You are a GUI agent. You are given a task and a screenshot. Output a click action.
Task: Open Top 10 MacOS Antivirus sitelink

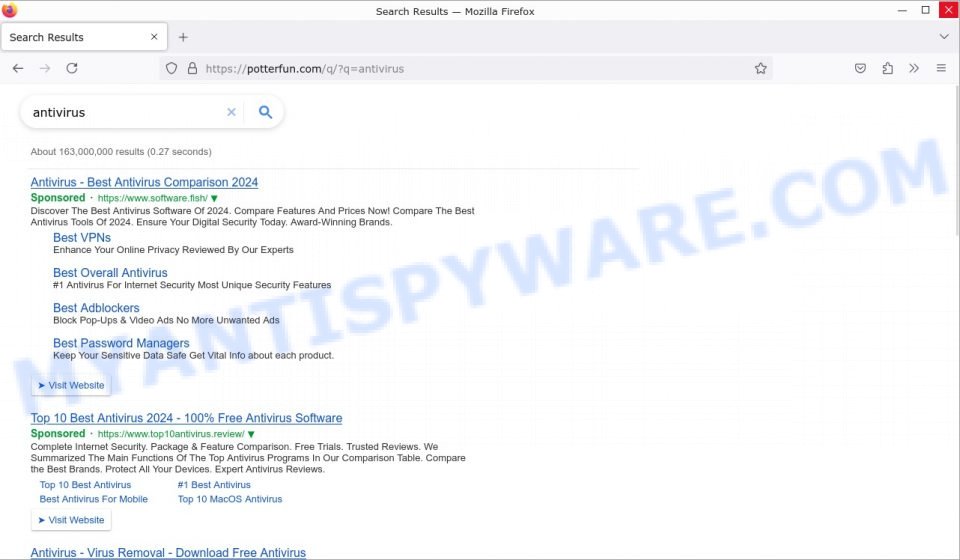click(x=230, y=499)
